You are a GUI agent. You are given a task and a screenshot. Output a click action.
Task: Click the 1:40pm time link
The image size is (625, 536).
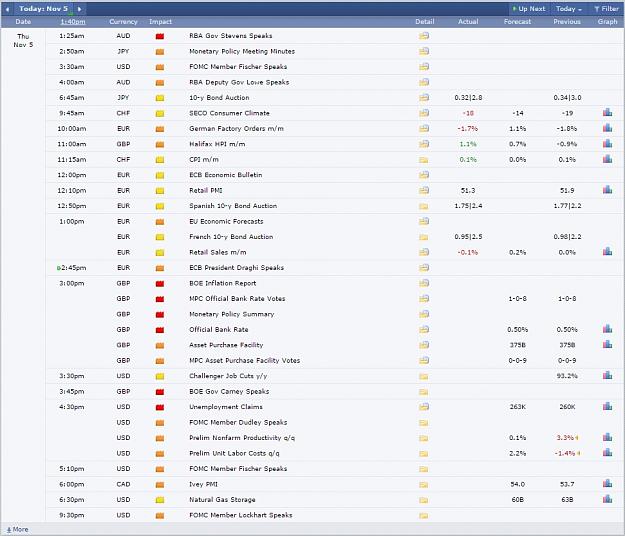coord(73,22)
